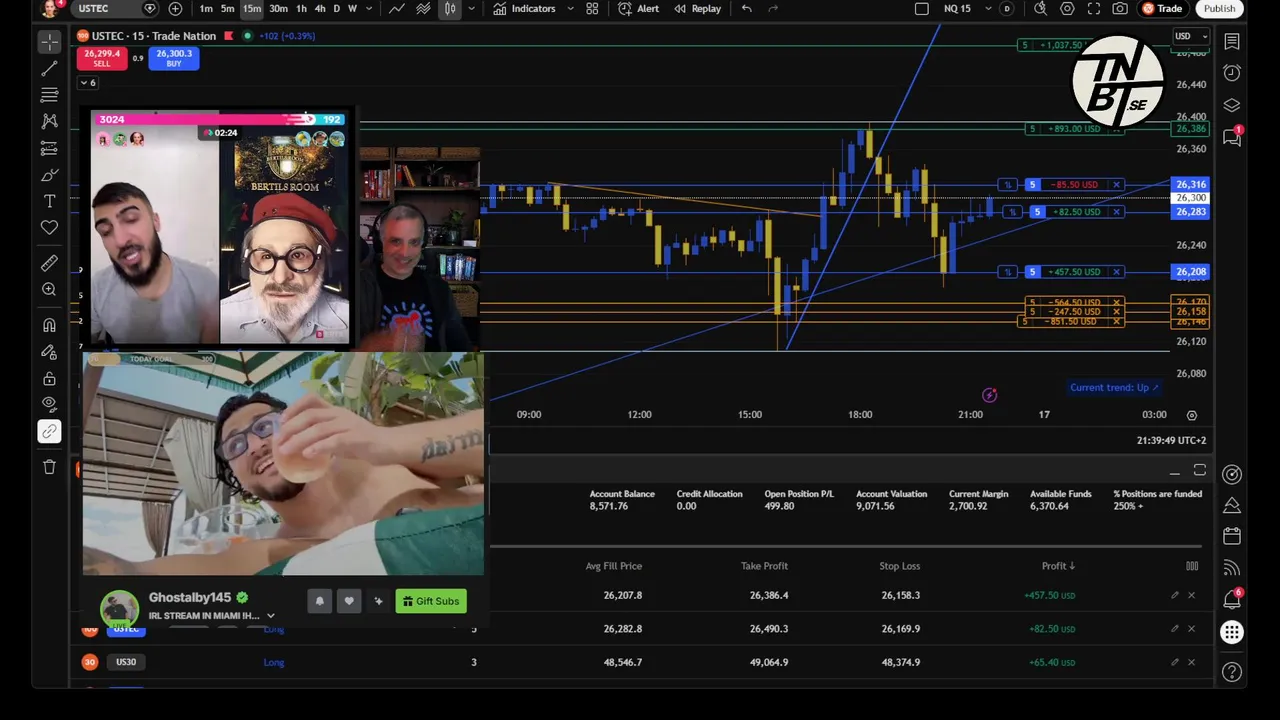Switch to the 5m timeframe
This screenshot has height=720, width=1280.
[228, 9]
